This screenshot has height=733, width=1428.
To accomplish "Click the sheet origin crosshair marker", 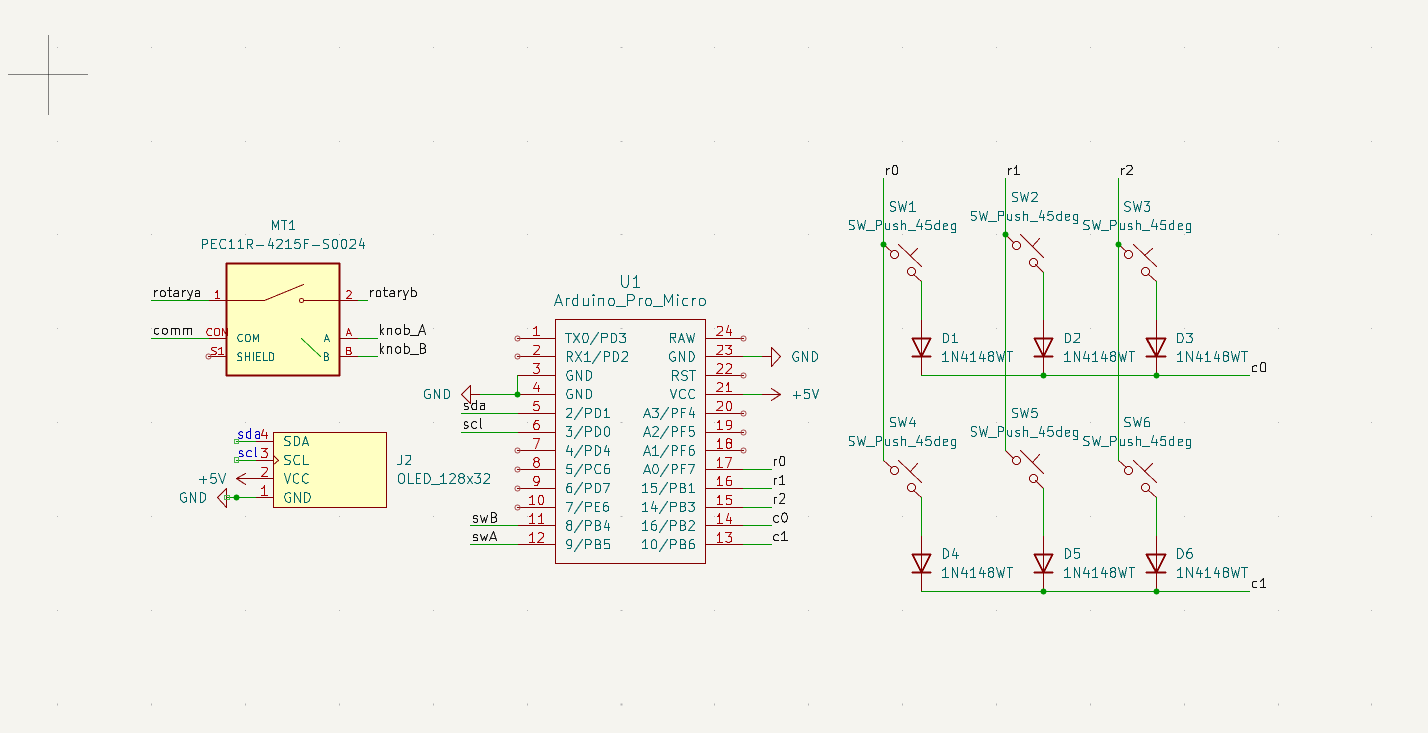I will (x=48, y=74).
